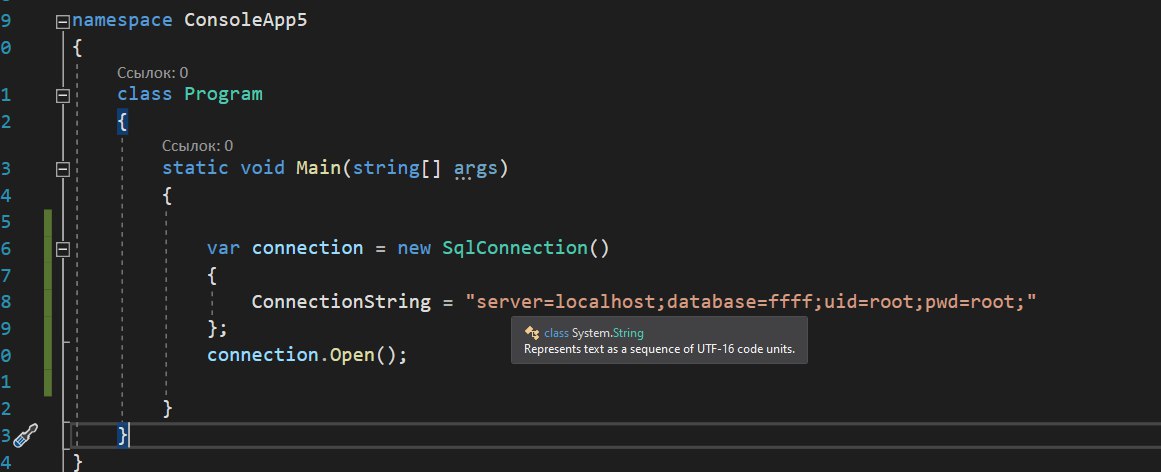Open the screwdriver quick actions icon
The height and width of the screenshot is (472, 1161).
pyautogui.click(x=25, y=436)
